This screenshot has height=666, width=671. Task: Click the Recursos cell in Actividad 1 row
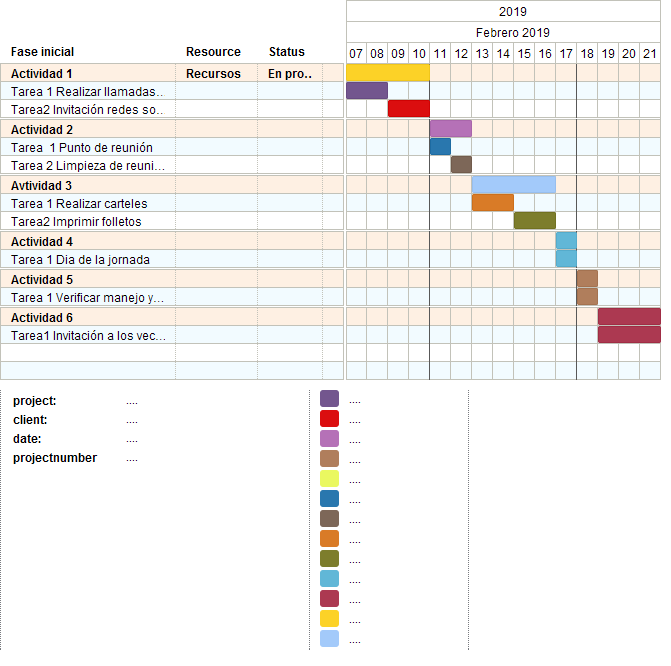pos(213,74)
